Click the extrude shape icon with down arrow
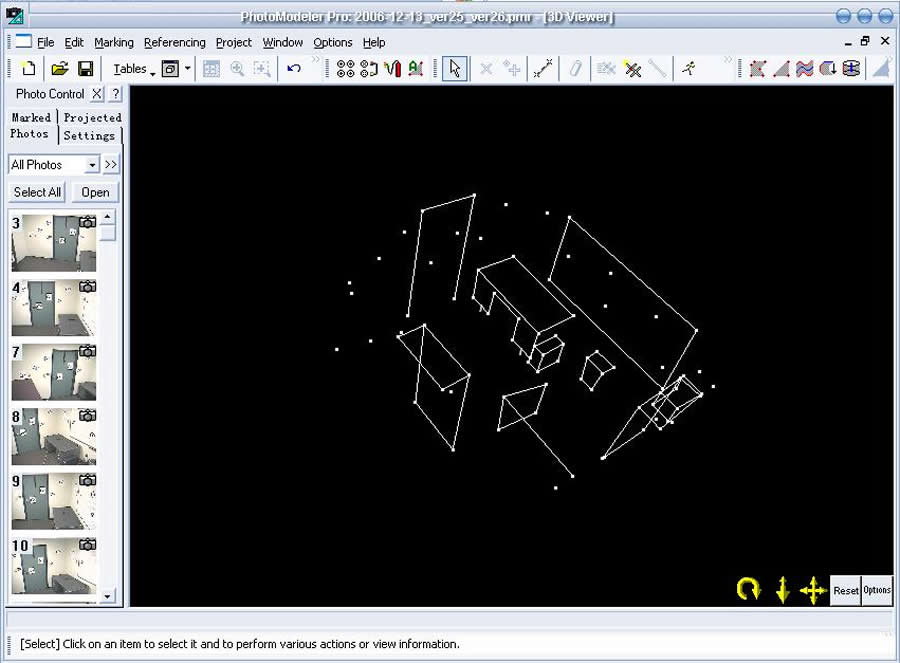Image resolution: width=900 pixels, height=663 pixels. tap(828, 69)
